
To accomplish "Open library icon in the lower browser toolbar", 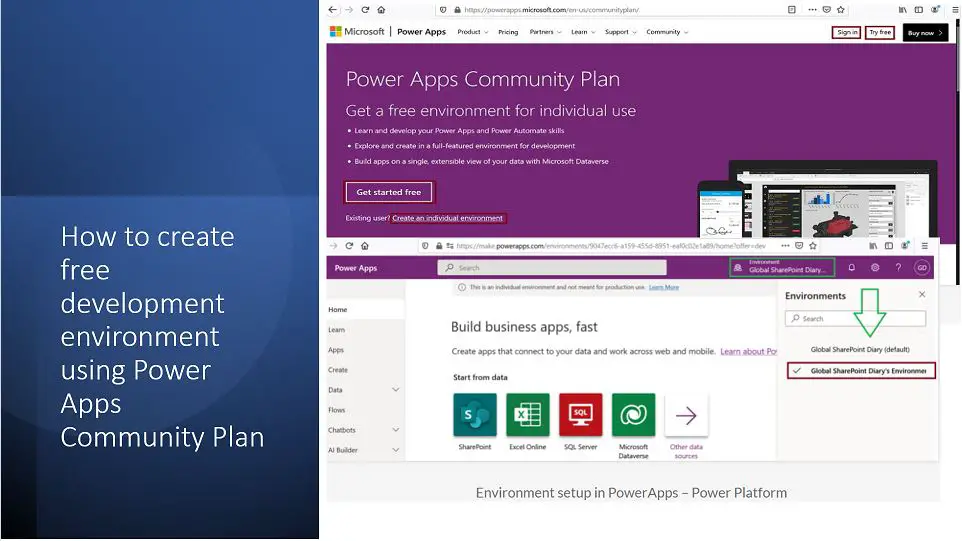I will pyautogui.click(x=873, y=246).
